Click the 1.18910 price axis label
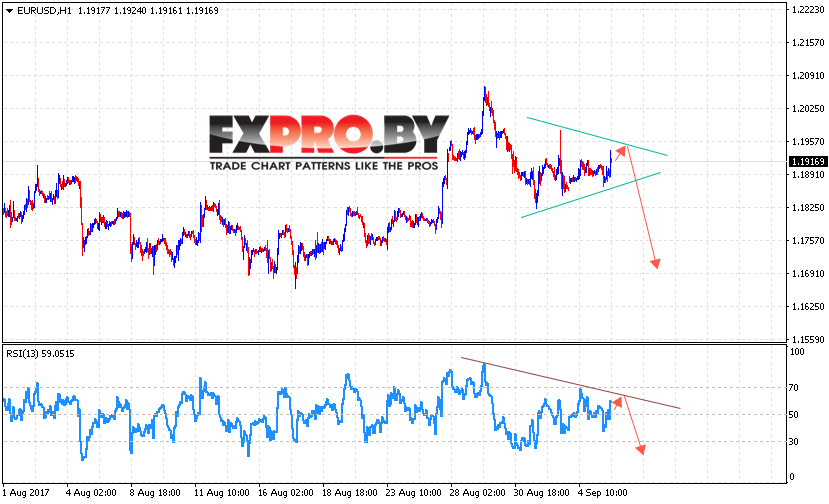Viewport: 829px width, 504px height. pos(808,175)
